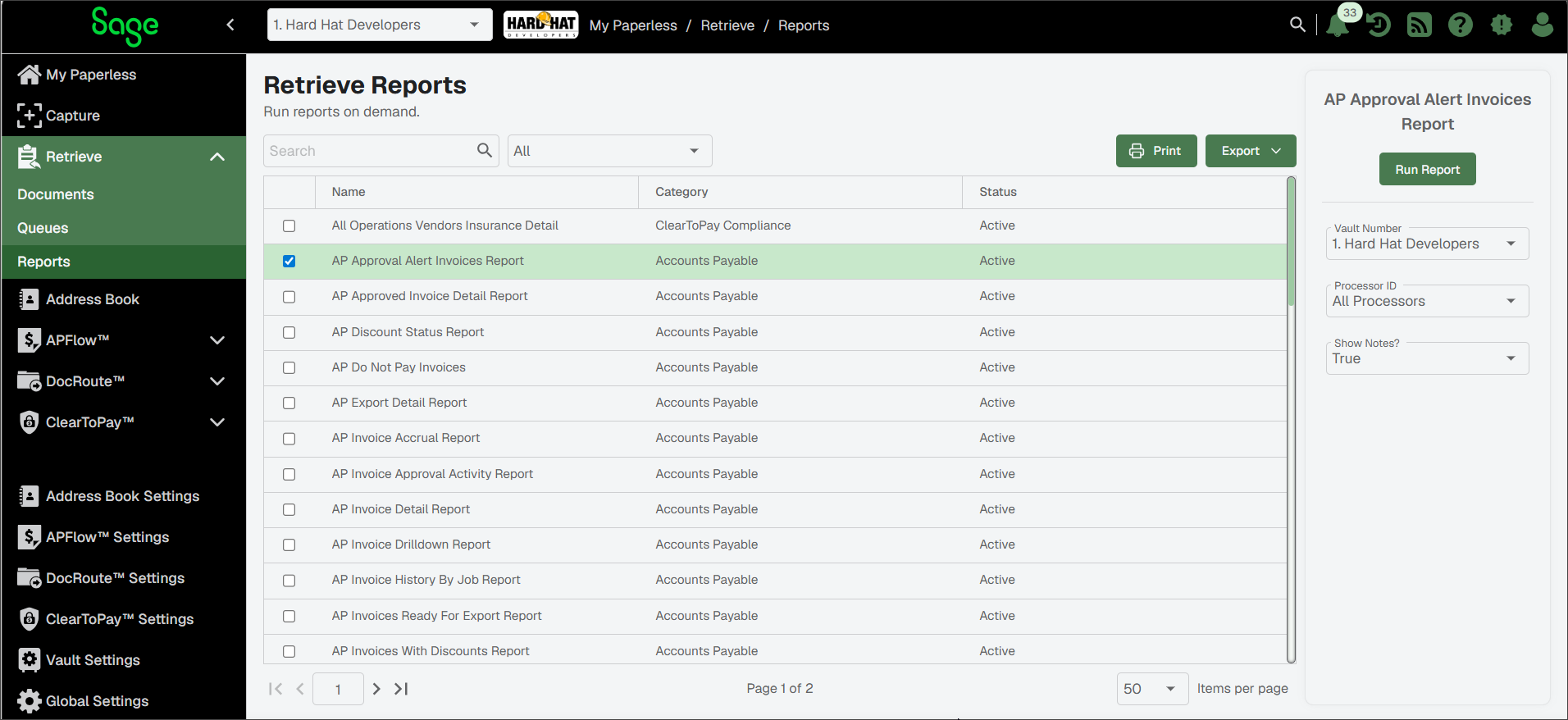The height and width of the screenshot is (720, 1568).
Task: Click the Address Book icon in the sidebar
Action: [30, 299]
